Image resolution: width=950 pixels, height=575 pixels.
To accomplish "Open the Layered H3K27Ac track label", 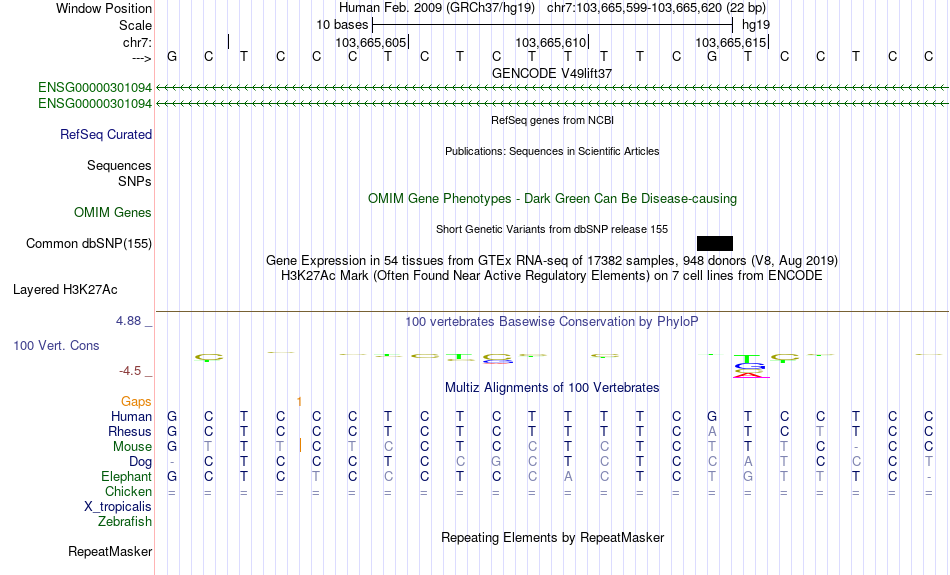I will (x=65, y=290).
